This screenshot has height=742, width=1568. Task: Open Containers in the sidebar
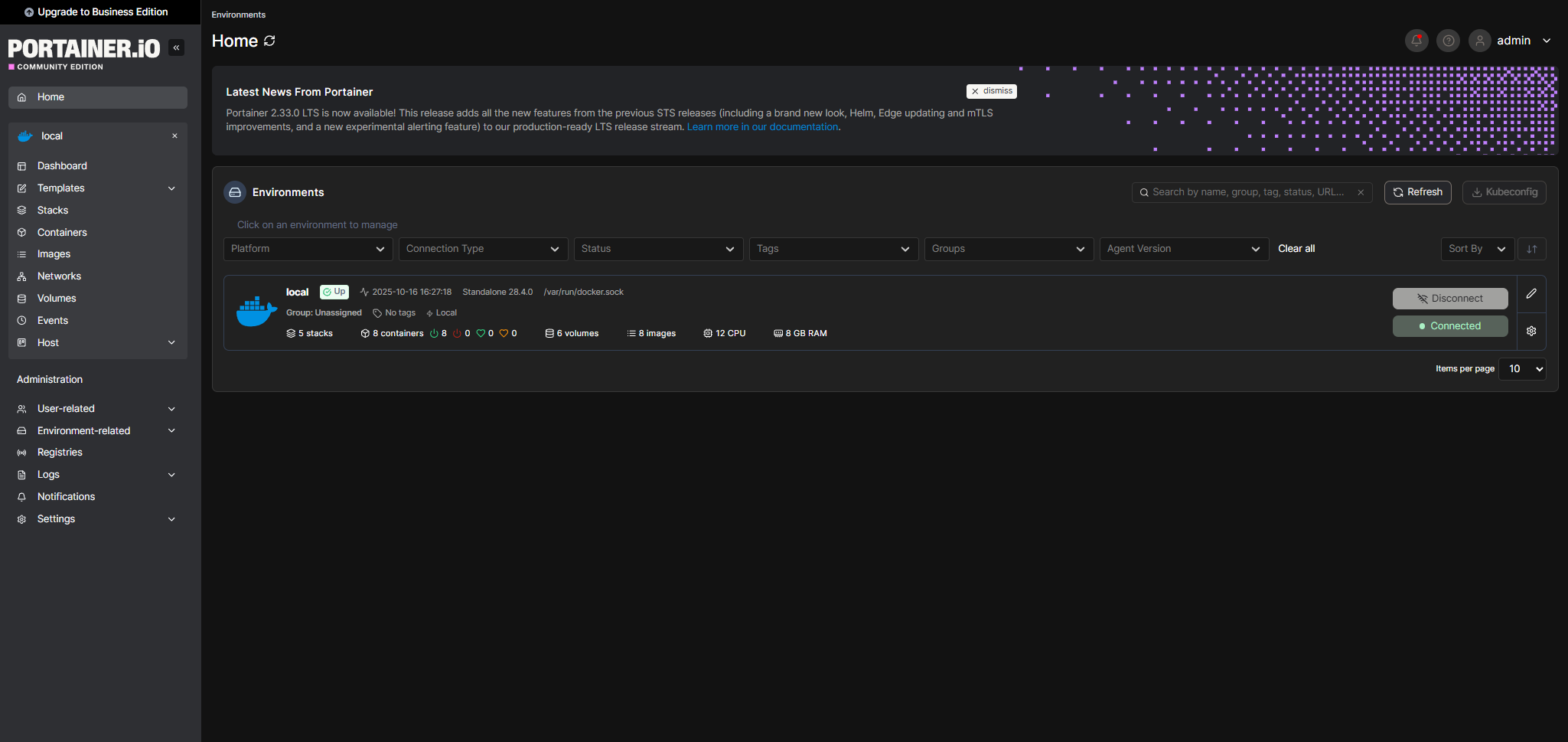click(62, 233)
